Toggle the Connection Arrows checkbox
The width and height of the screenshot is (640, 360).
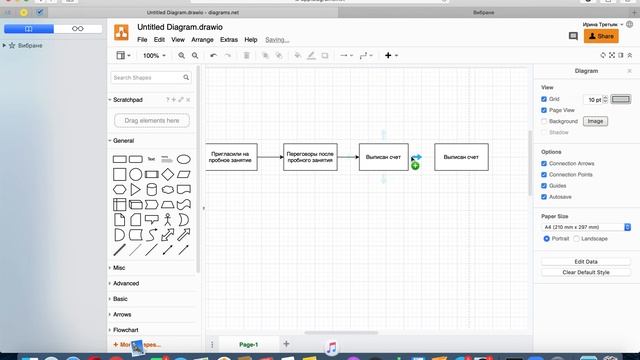[544, 163]
